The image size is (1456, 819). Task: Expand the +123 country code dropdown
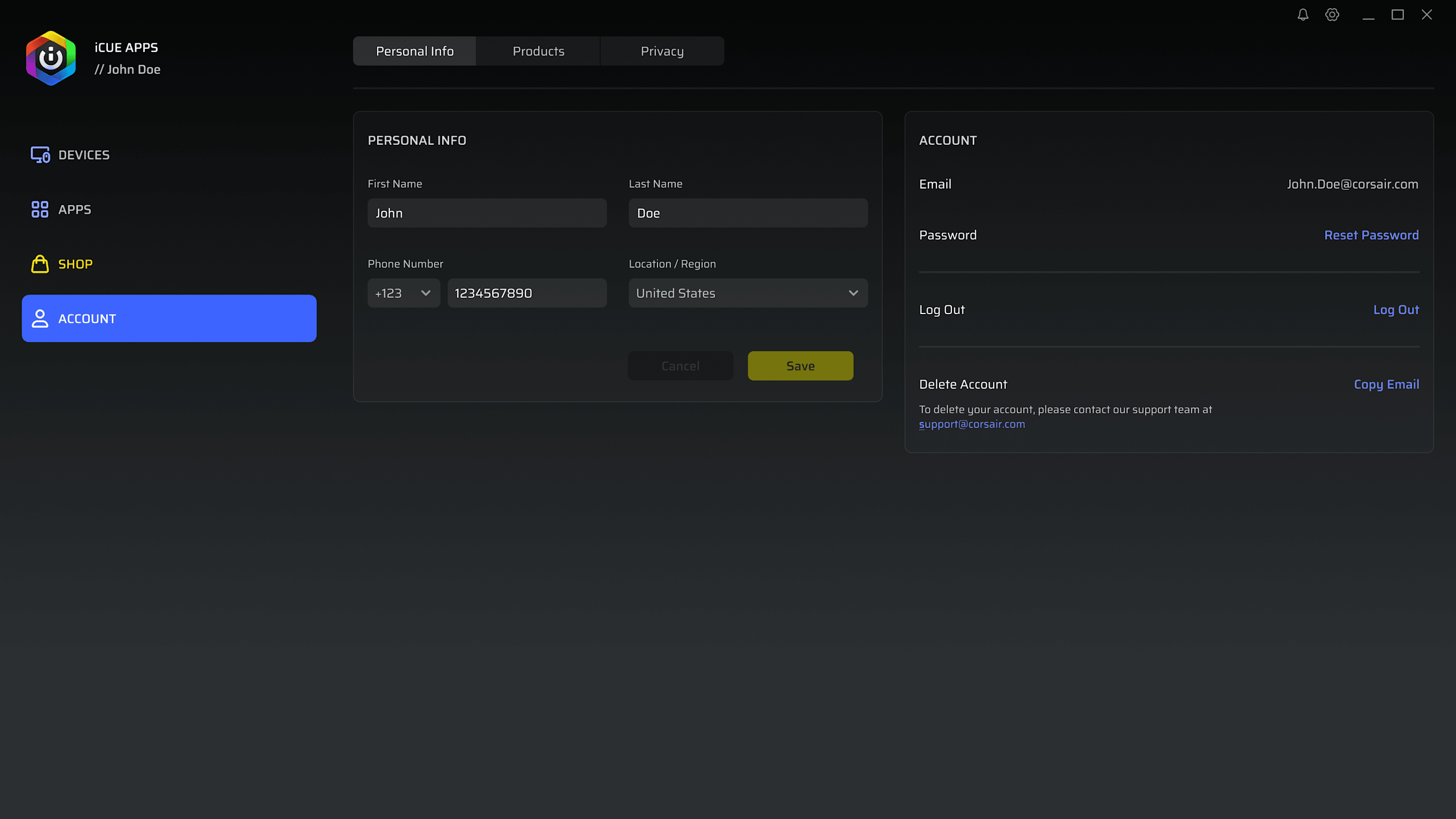point(404,293)
